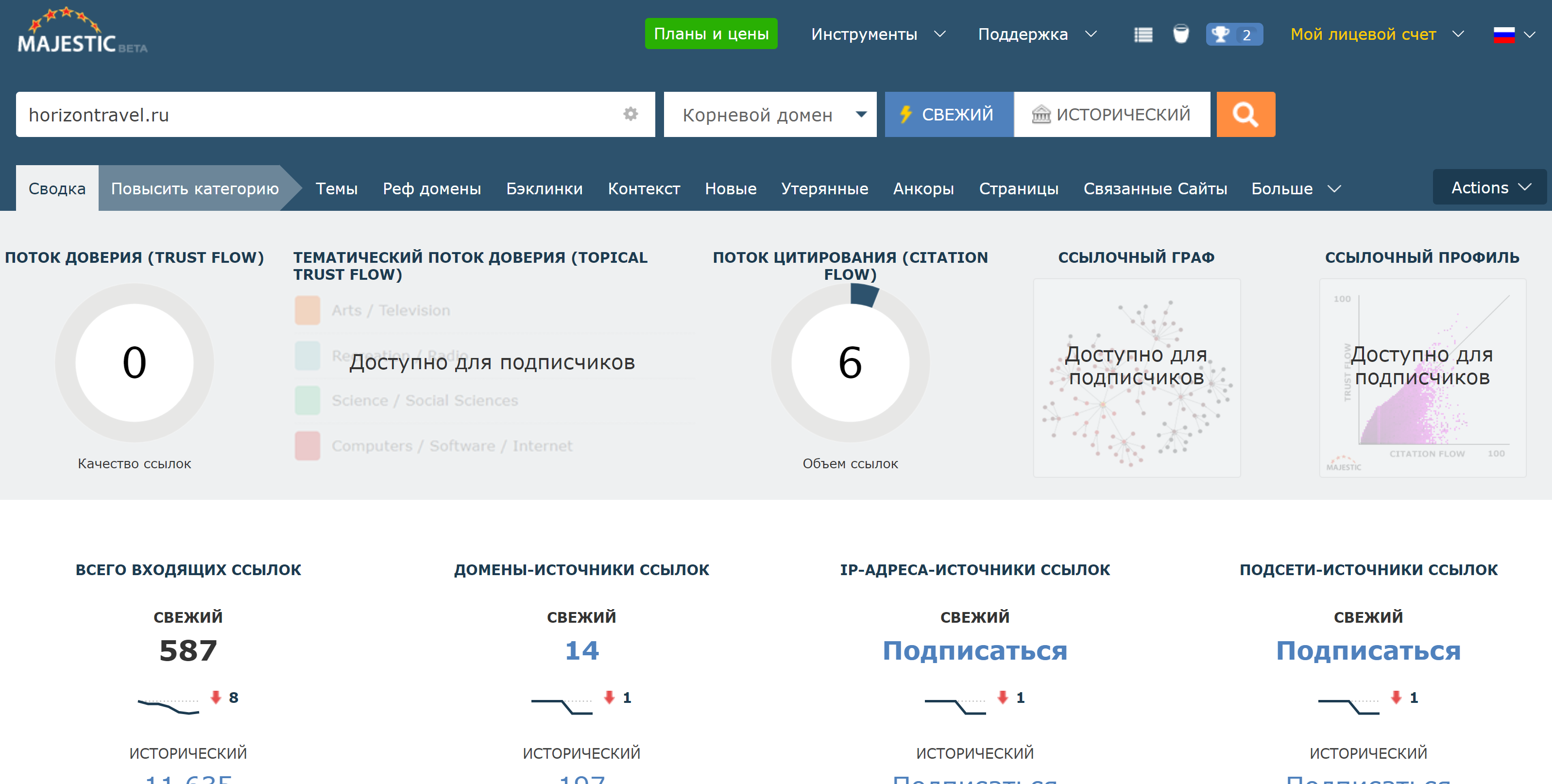Click ДОМЕНЫ-ИСТОЧНИКИ ССЫЛОК heading
This screenshot has height=784, width=1552.
(x=581, y=569)
